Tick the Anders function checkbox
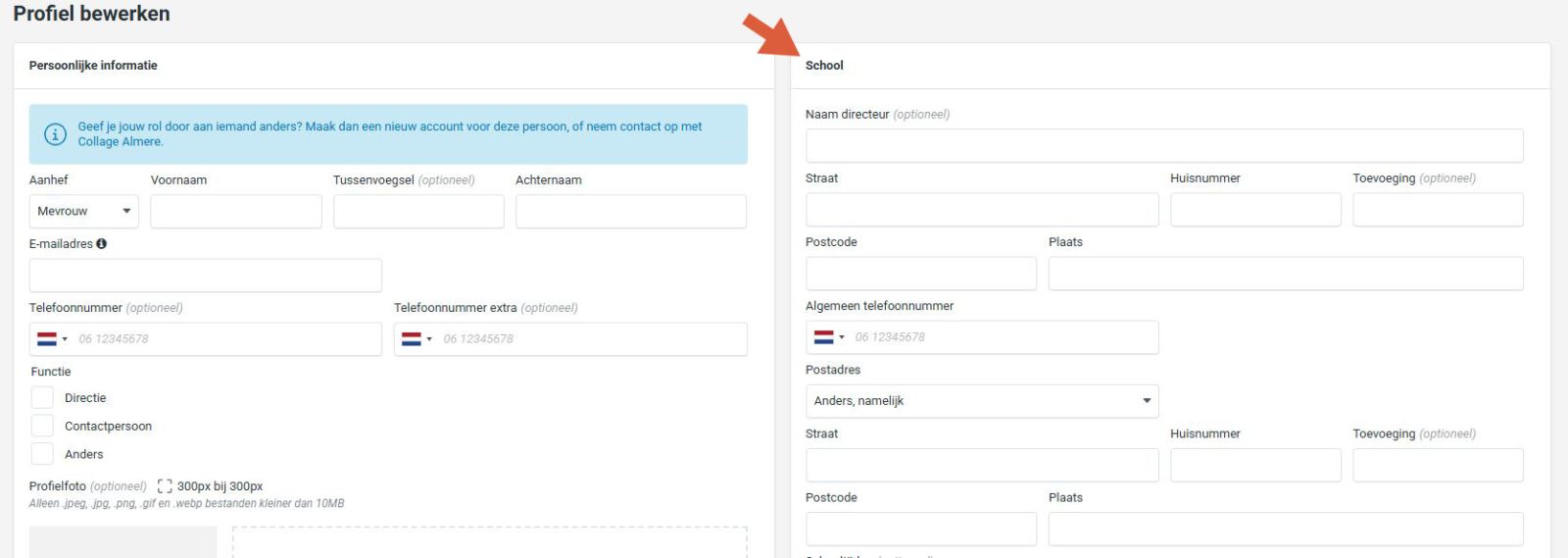Viewport: 1568px width, 558px height. pos(42,454)
